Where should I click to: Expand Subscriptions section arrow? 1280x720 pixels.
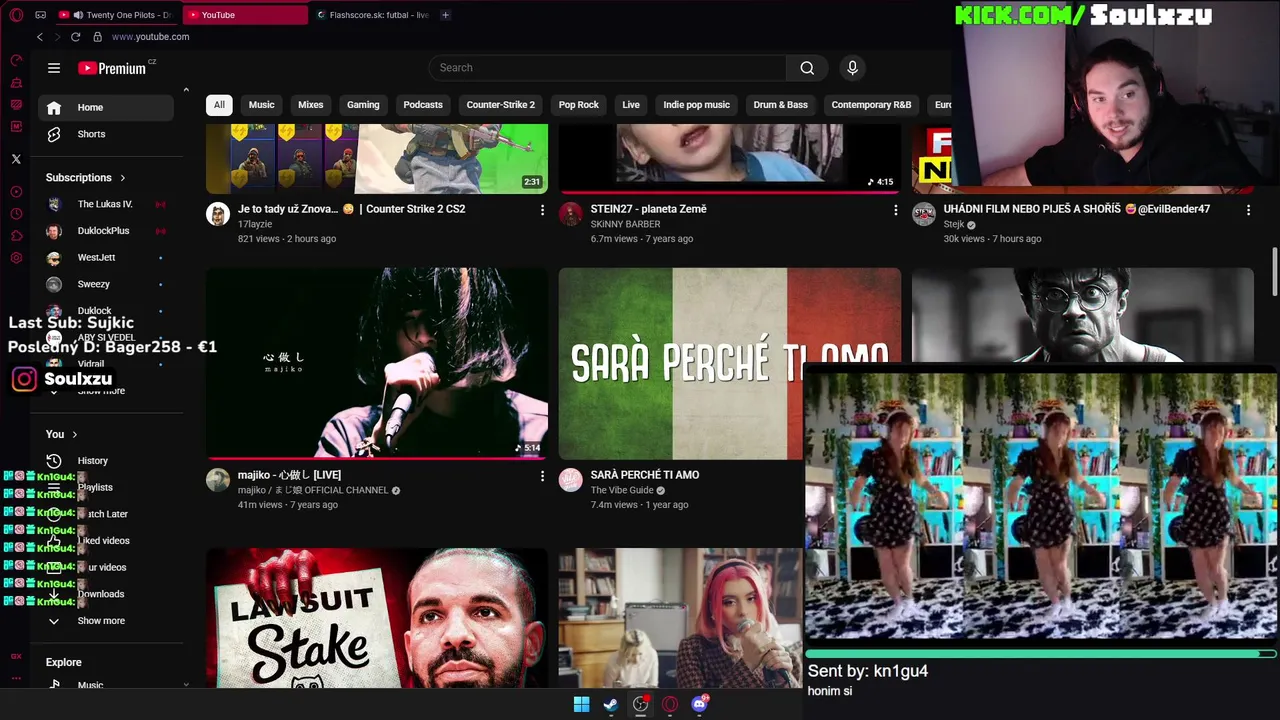pos(123,178)
